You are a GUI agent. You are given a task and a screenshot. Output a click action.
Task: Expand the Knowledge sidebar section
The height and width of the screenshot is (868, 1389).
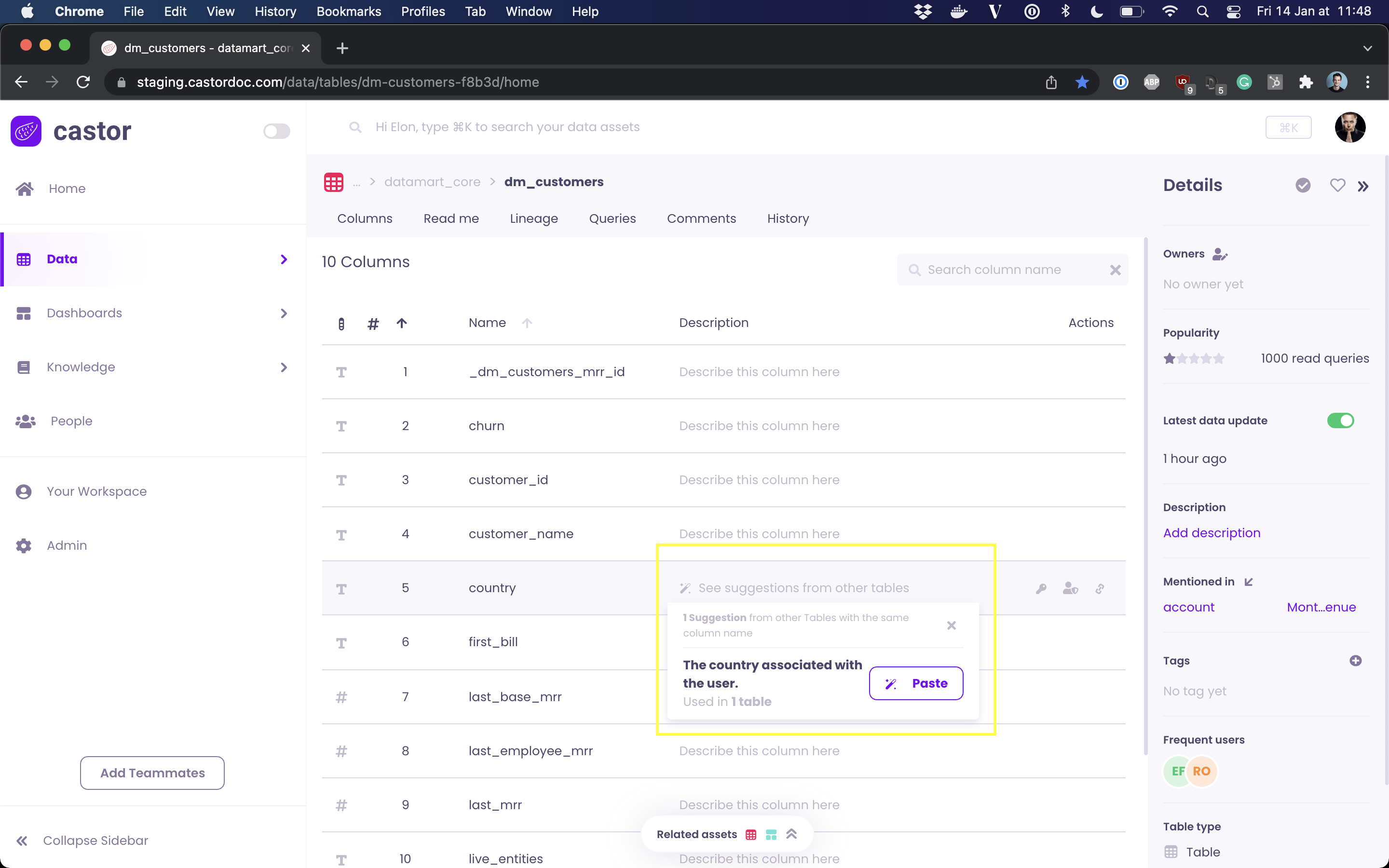[284, 367]
